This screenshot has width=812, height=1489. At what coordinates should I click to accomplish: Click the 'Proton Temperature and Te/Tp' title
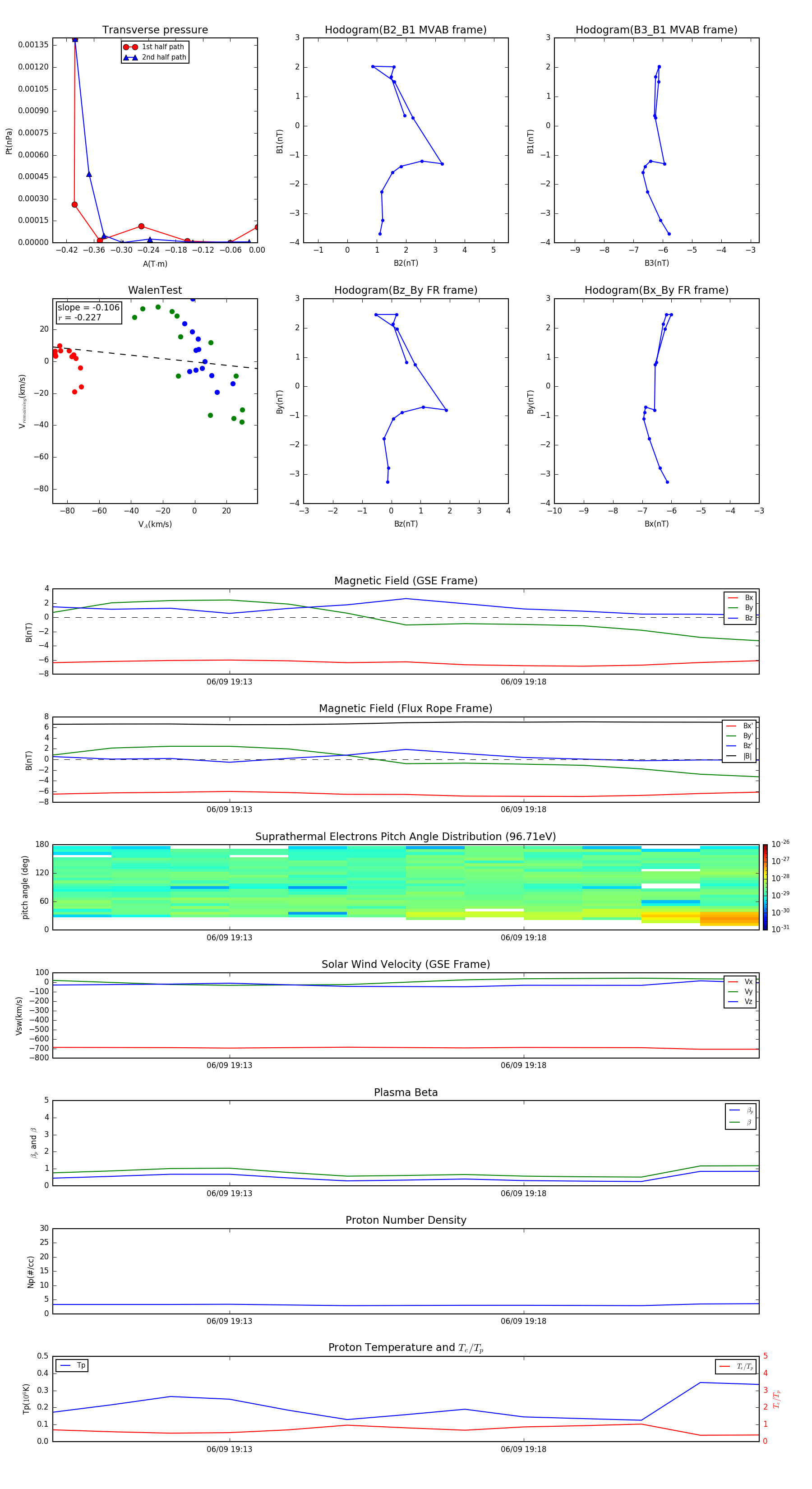pos(406,1348)
